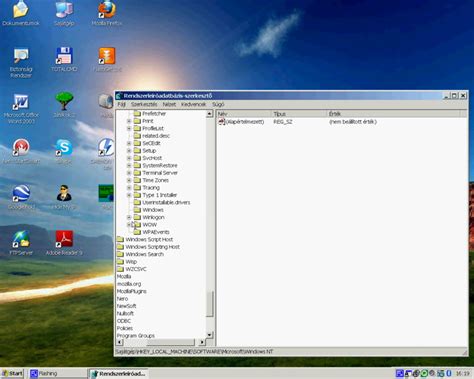Click the tree vertical scrollbar thumb
The image size is (474, 379).
[x=209, y=304]
